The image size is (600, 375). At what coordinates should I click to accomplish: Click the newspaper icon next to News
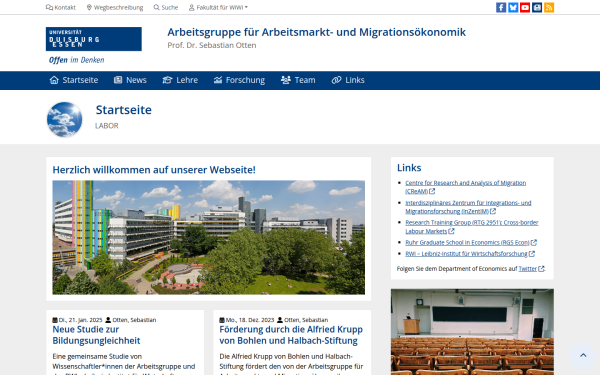(x=118, y=80)
